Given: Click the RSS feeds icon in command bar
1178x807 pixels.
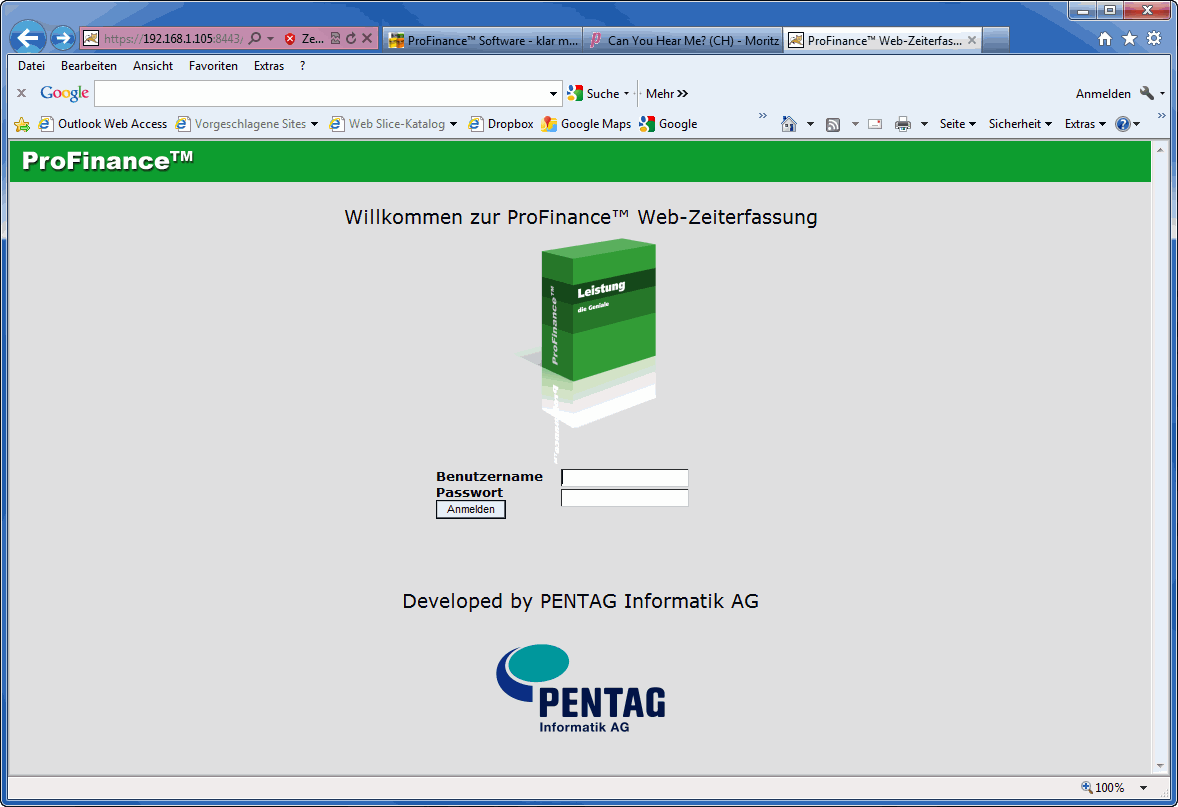Looking at the screenshot, I should (832, 124).
